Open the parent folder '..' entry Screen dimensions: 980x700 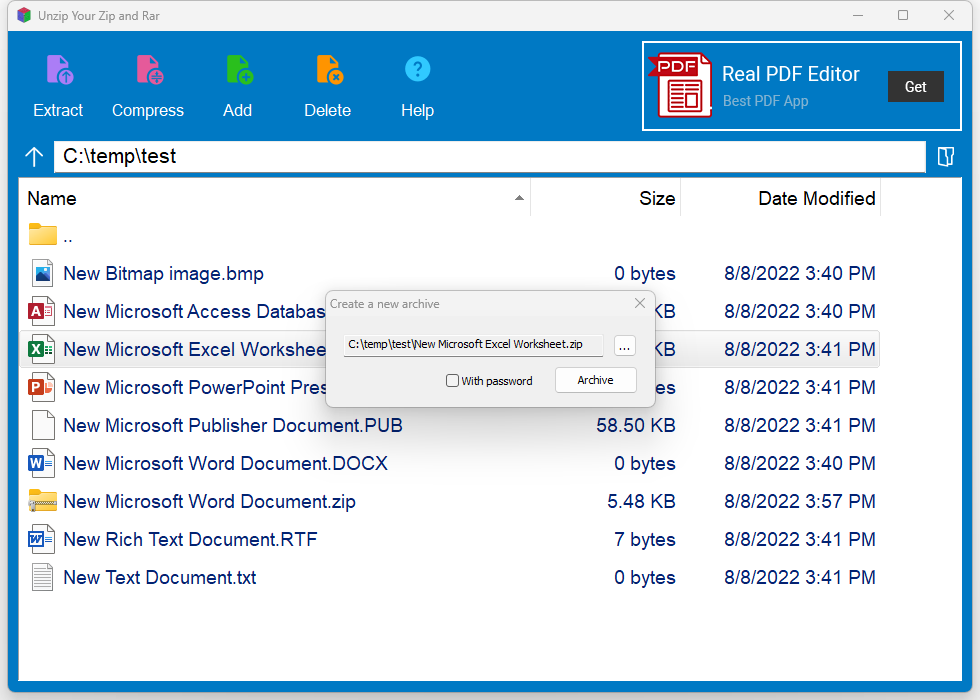(67, 237)
